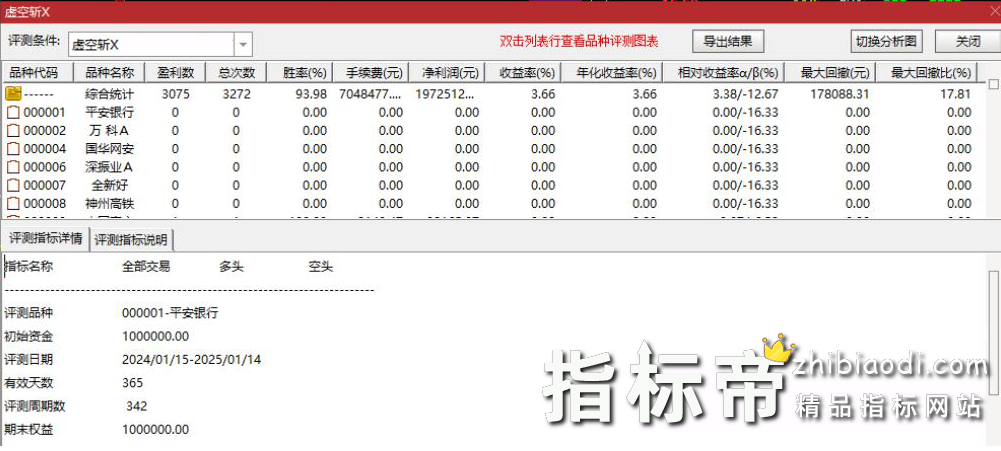Click the 有效天数 365 value
This screenshot has height=451, width=1001.
click(x=133, y=383)
